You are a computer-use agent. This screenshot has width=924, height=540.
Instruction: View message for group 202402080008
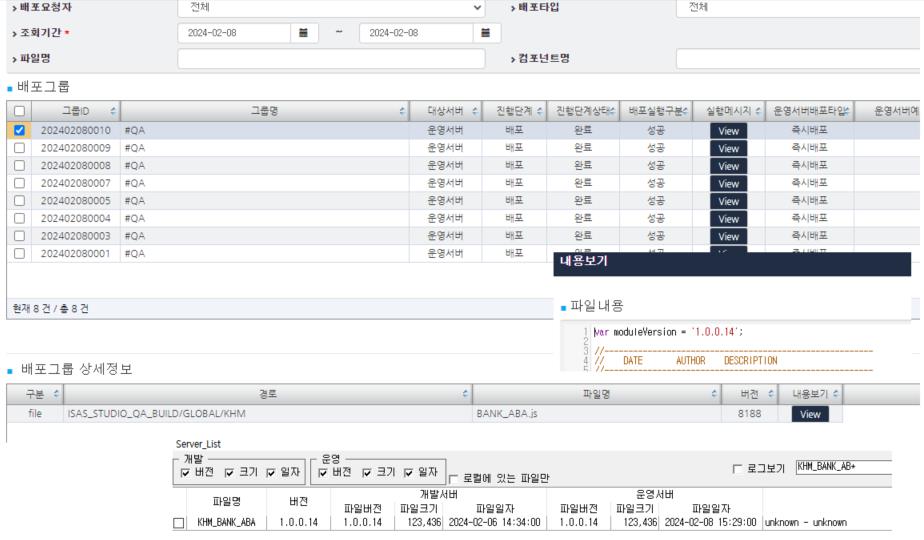coord(728,166)
